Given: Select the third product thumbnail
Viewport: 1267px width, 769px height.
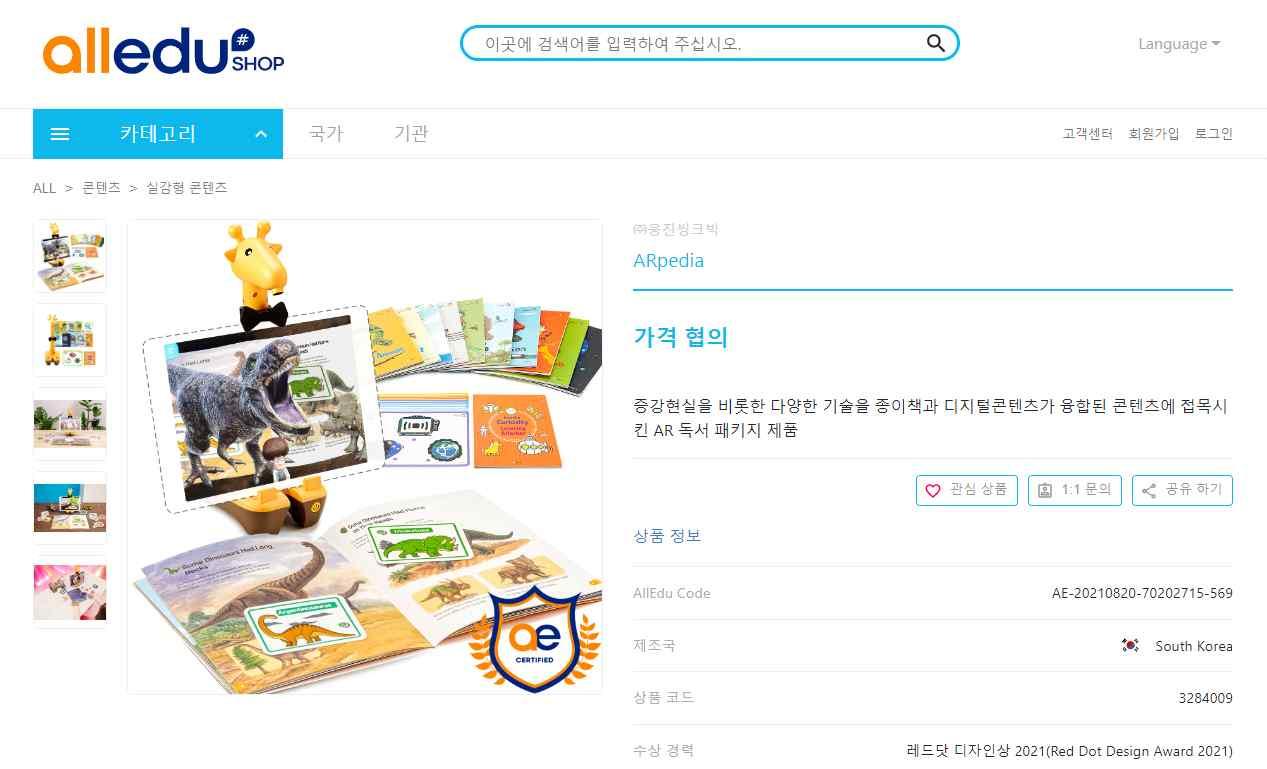Looking at the screenshot, I should [70, 424].
